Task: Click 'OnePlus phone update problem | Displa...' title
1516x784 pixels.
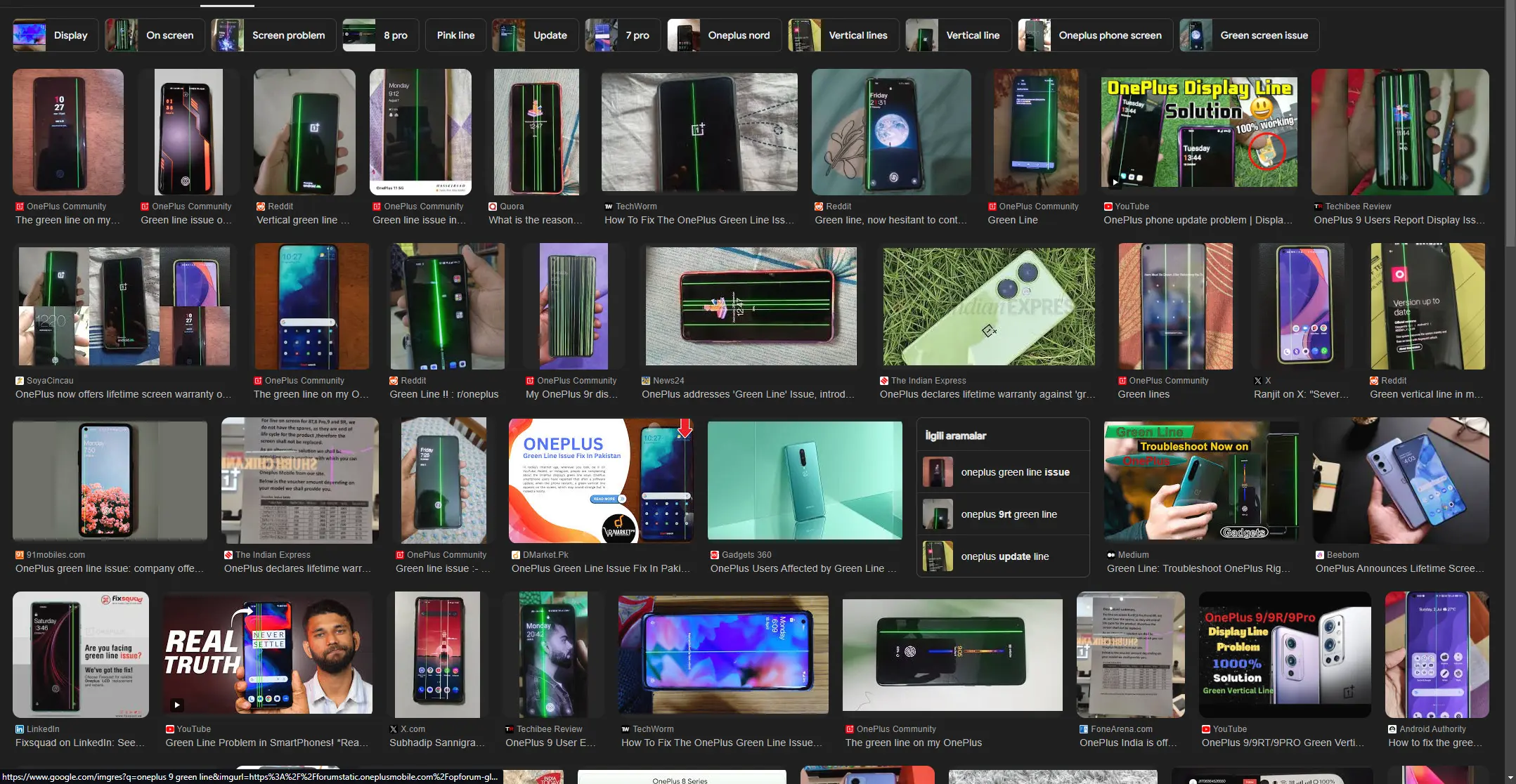Action: pyautogui.click(x=1198, y=220)
